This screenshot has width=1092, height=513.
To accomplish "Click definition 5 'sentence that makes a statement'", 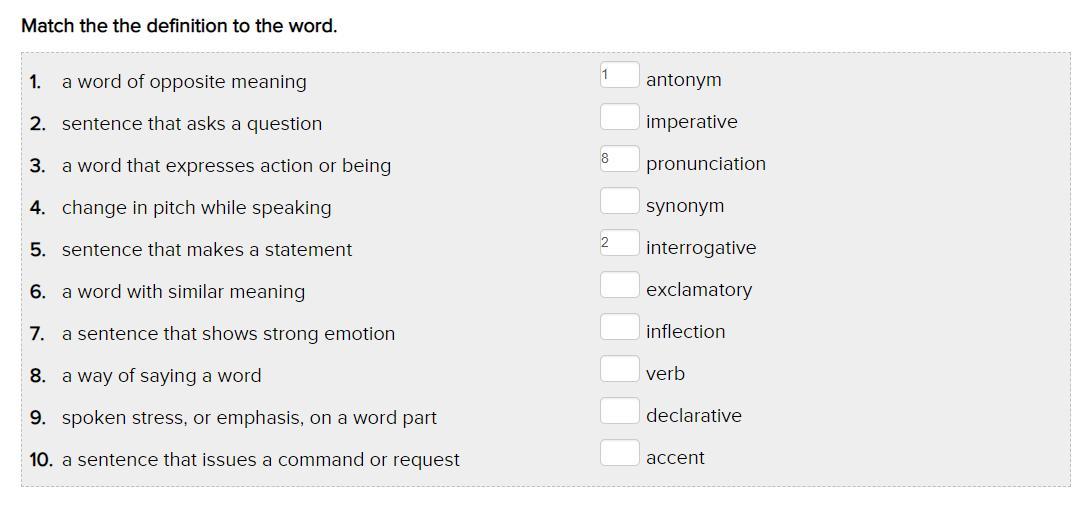I will pyautogui.click(x=207, y=250).
